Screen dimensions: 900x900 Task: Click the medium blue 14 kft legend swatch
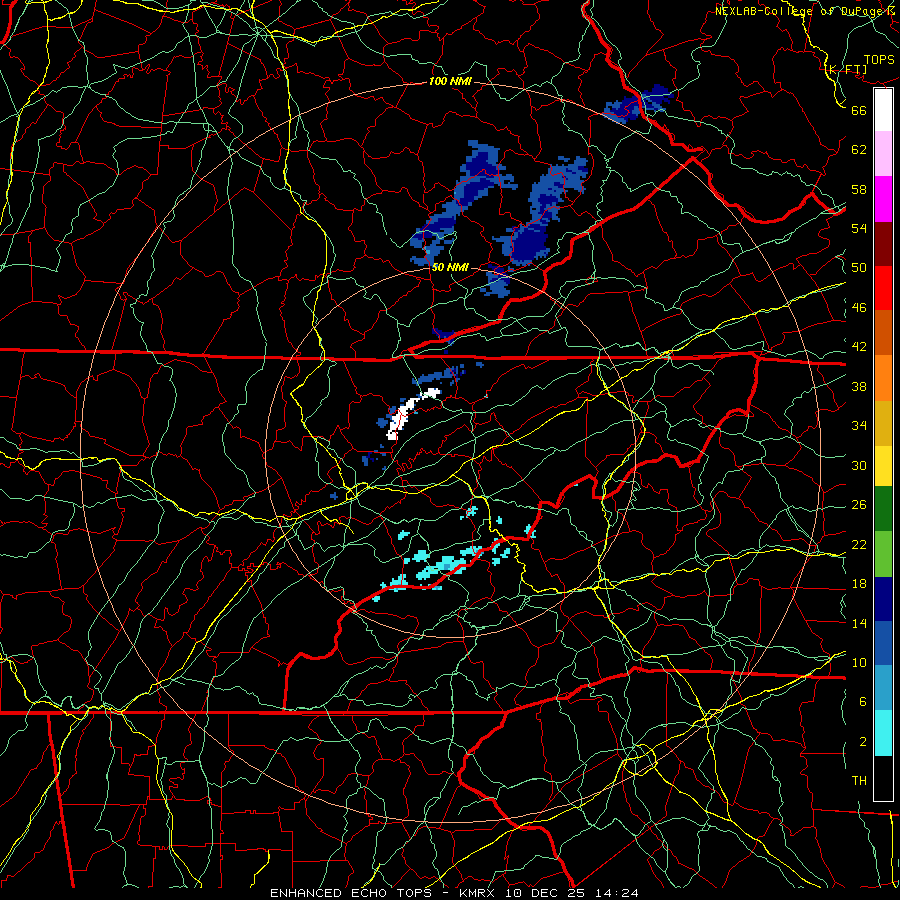[x=883, y=643]
